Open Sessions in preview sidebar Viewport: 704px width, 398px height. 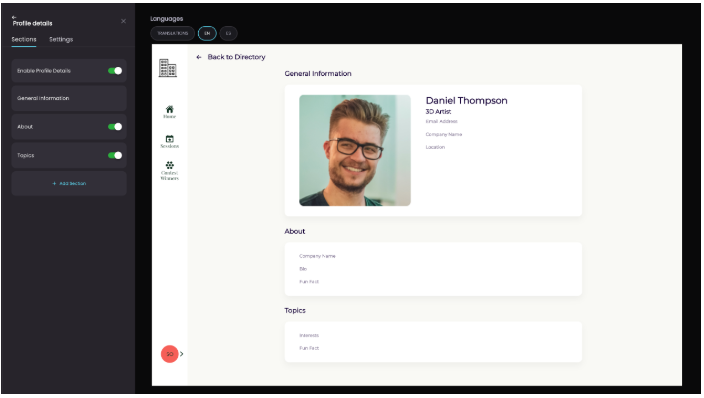tap(169, 142)
